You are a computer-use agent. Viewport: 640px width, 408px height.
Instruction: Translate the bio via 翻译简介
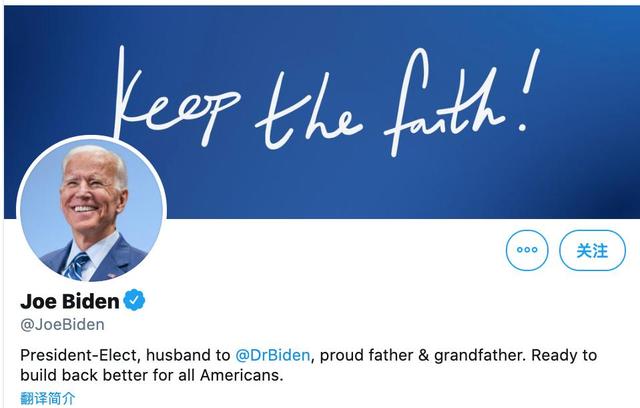click(x=48, y=398)
